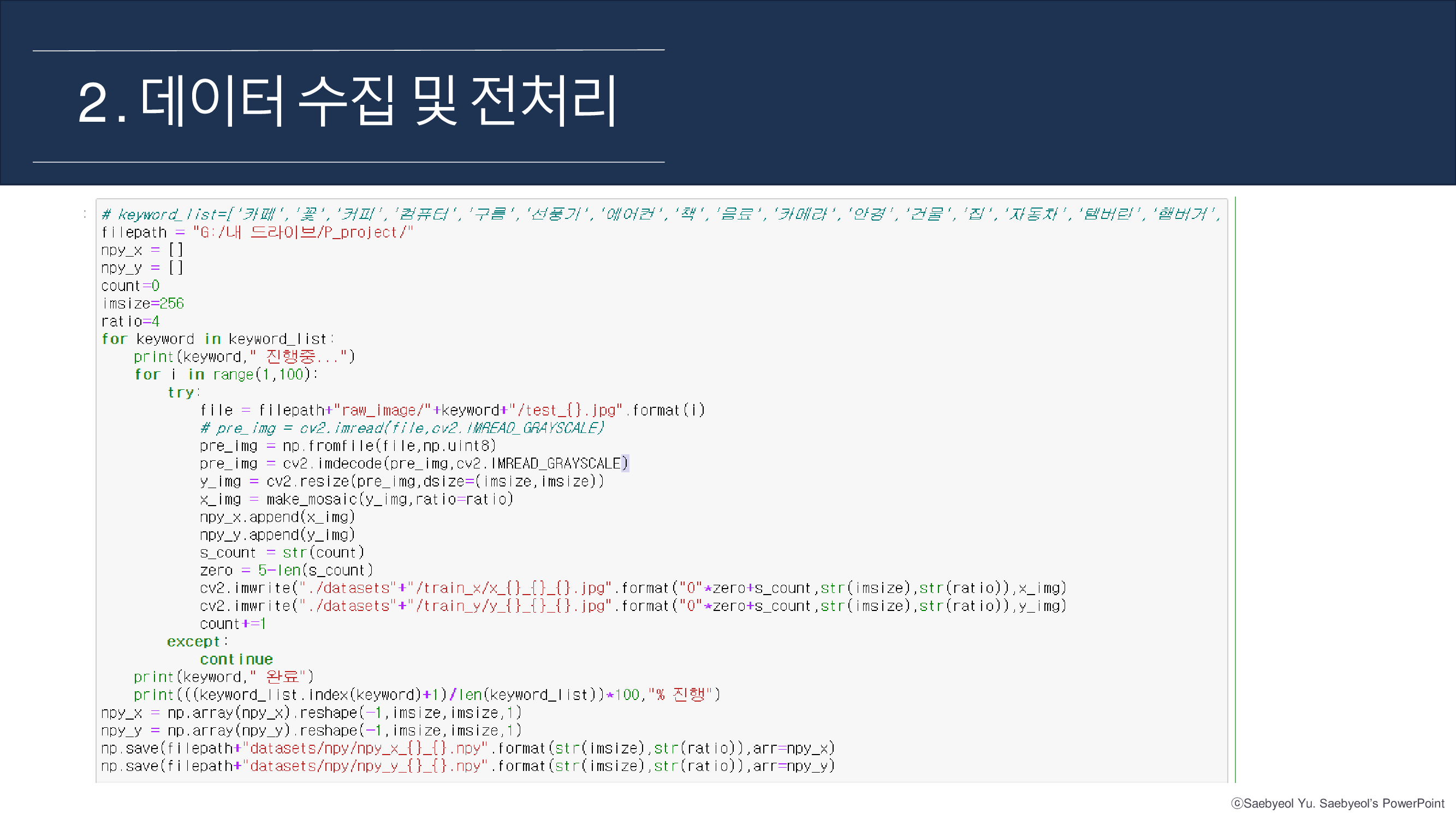Click the try: keyword in the code
This screenshot has height=819, width=1456.
coord(182,391)
